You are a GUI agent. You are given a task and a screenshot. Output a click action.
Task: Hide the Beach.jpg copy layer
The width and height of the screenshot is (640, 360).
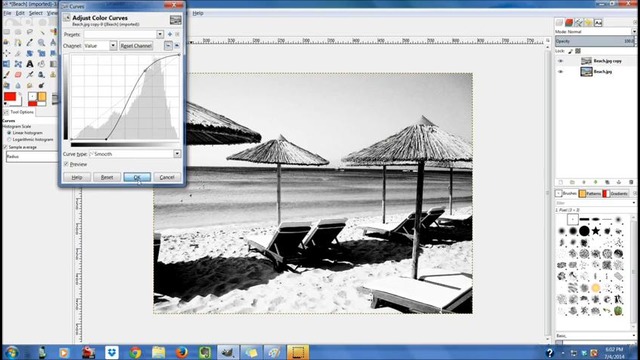click(x=560, y=61)
